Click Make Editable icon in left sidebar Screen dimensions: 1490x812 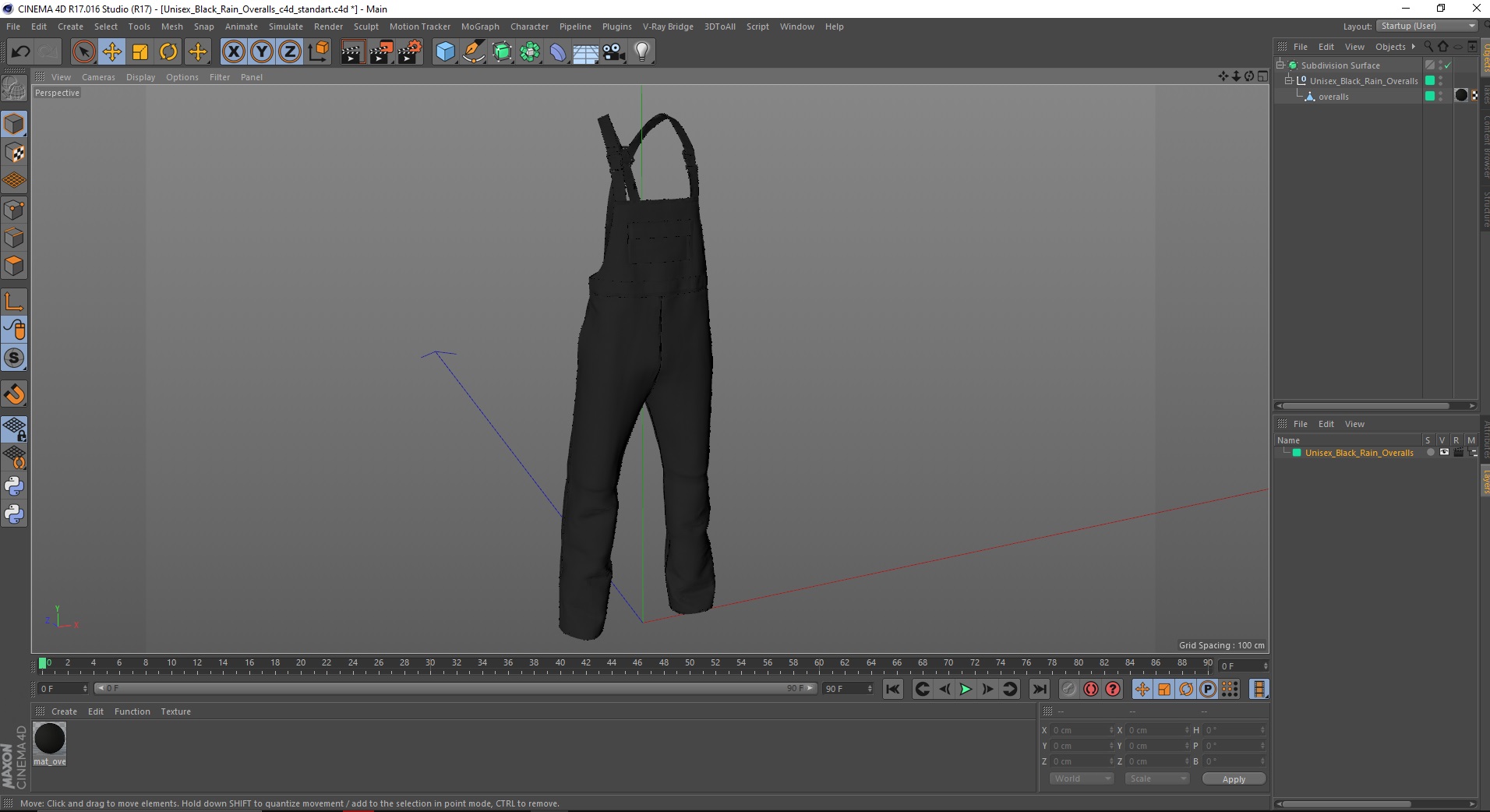pyautogui.click(x=14, y=89)
